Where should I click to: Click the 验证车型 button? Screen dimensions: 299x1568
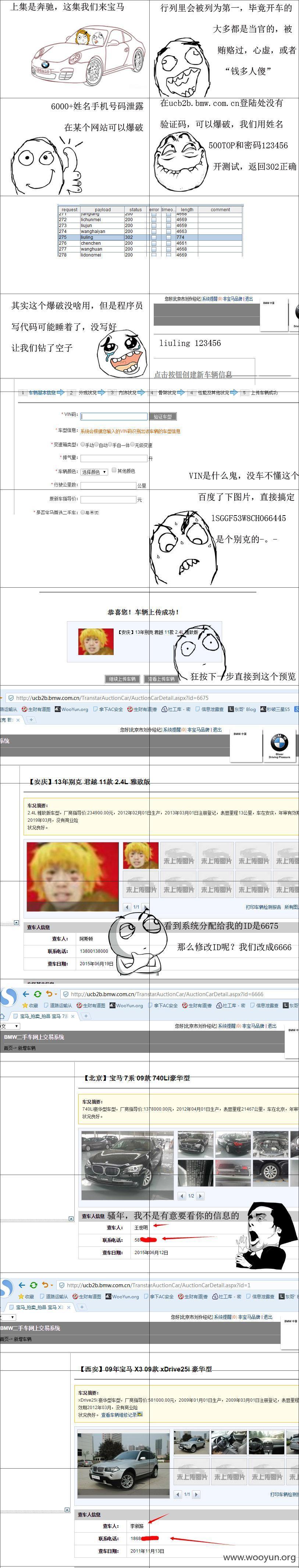click(162, 416)
